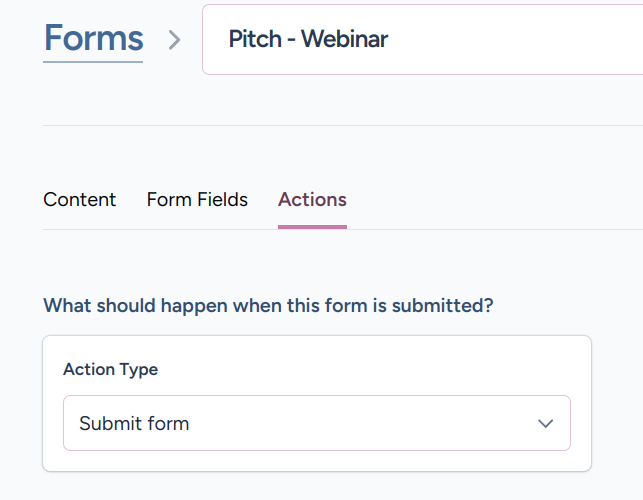Image resolution: width=643 pixels, height=500 pixels.
Task: Click the blank middle of the Submit form dropdown
Action: click(x=360, y=423)
